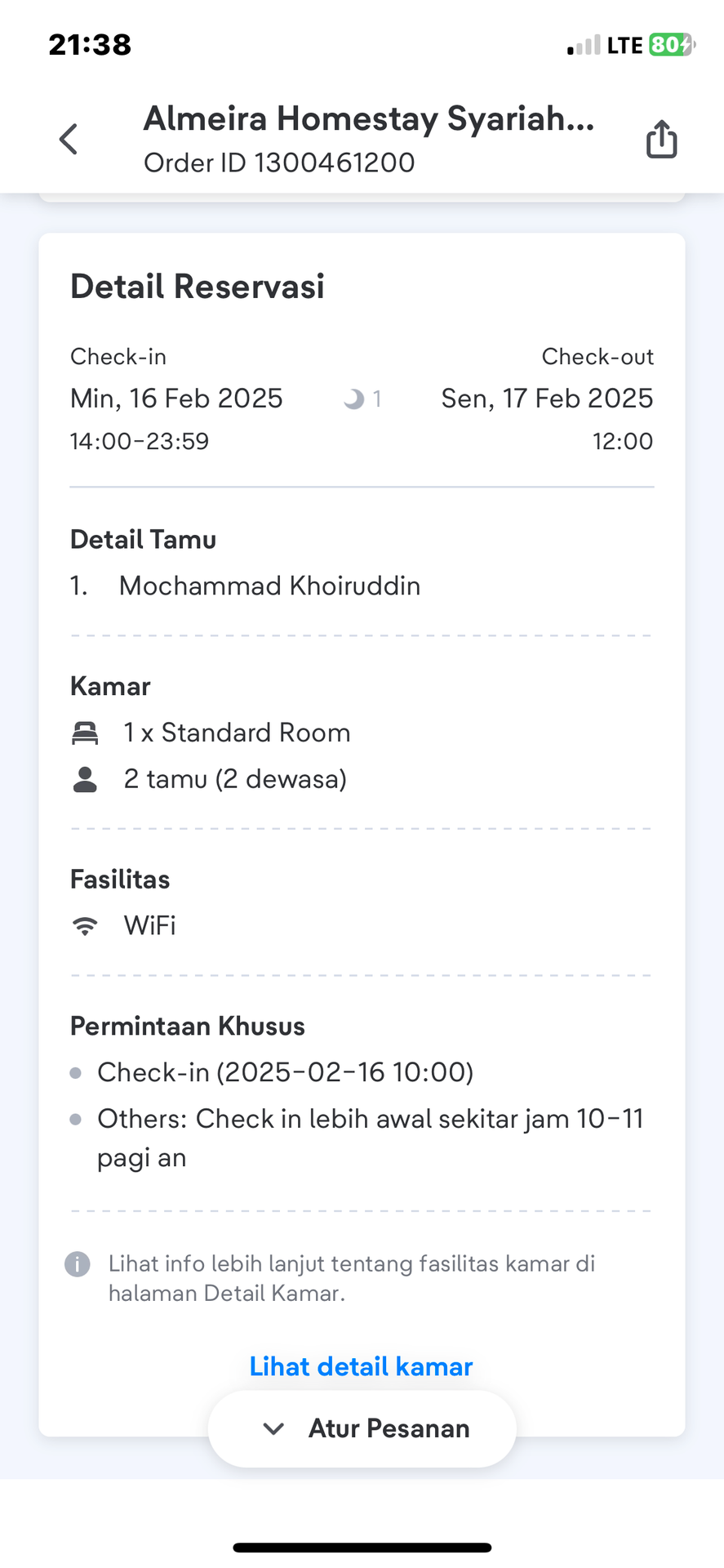This screenshot has width=724, height=1568.
Task: Tap the Check-in (2025-02-16 10:00) request
Action: tap(286, 1072)
